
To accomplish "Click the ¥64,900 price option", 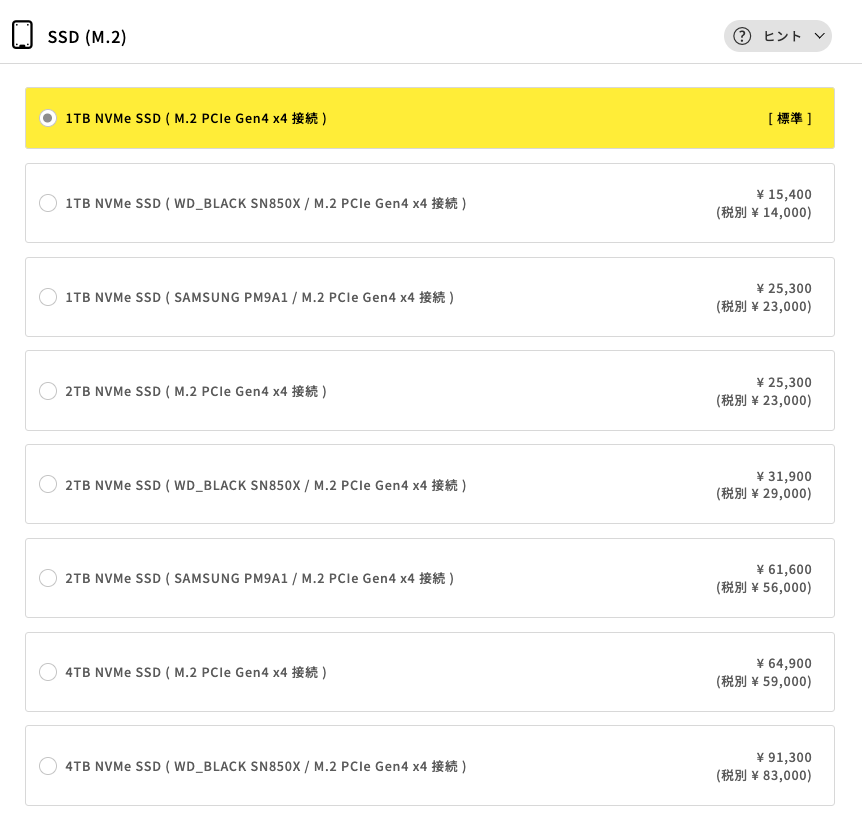I will (783, 663).
